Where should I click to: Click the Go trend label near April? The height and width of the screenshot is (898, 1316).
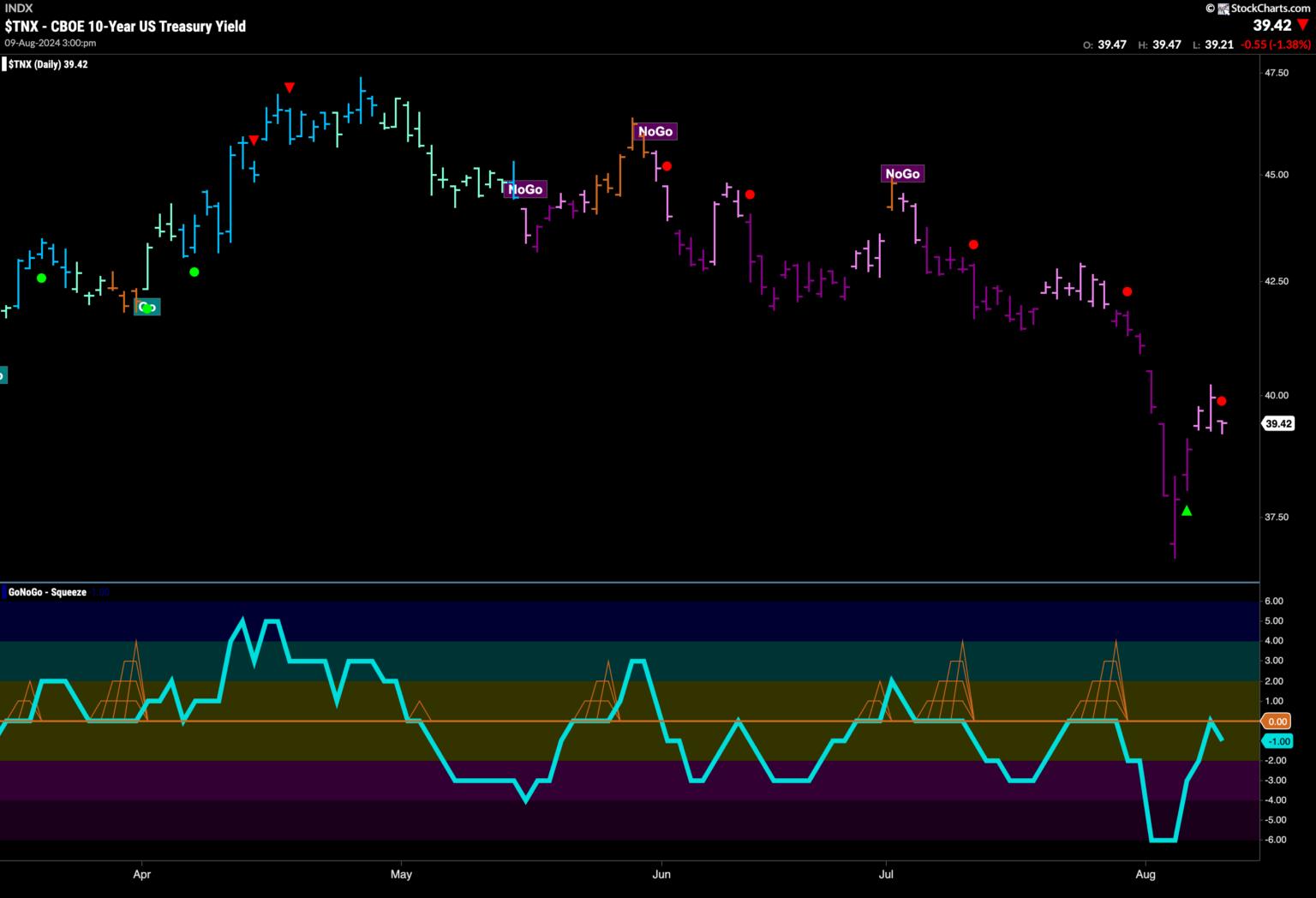(x=147, y=307)
